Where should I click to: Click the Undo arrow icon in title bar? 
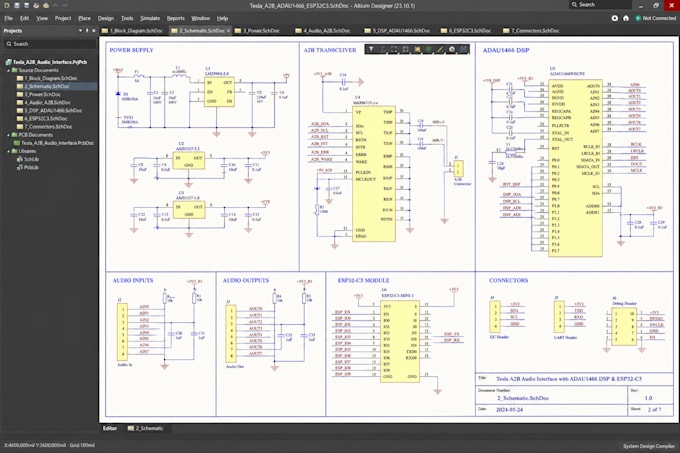point(56,5)
